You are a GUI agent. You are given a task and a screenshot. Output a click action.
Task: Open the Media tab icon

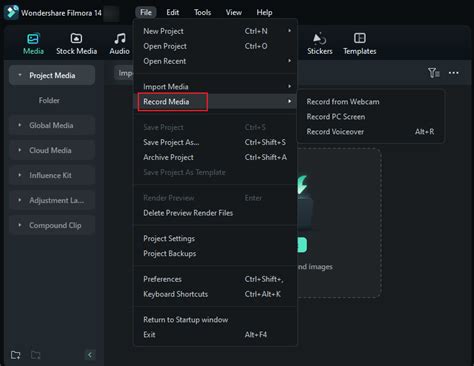33,39
